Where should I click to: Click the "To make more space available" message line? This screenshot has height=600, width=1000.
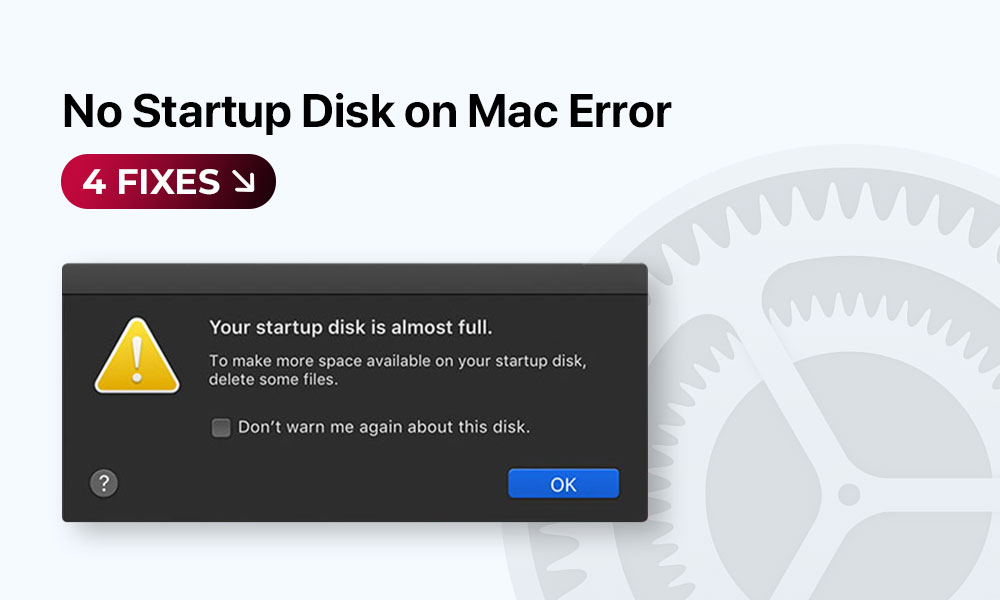coord(397,361)
